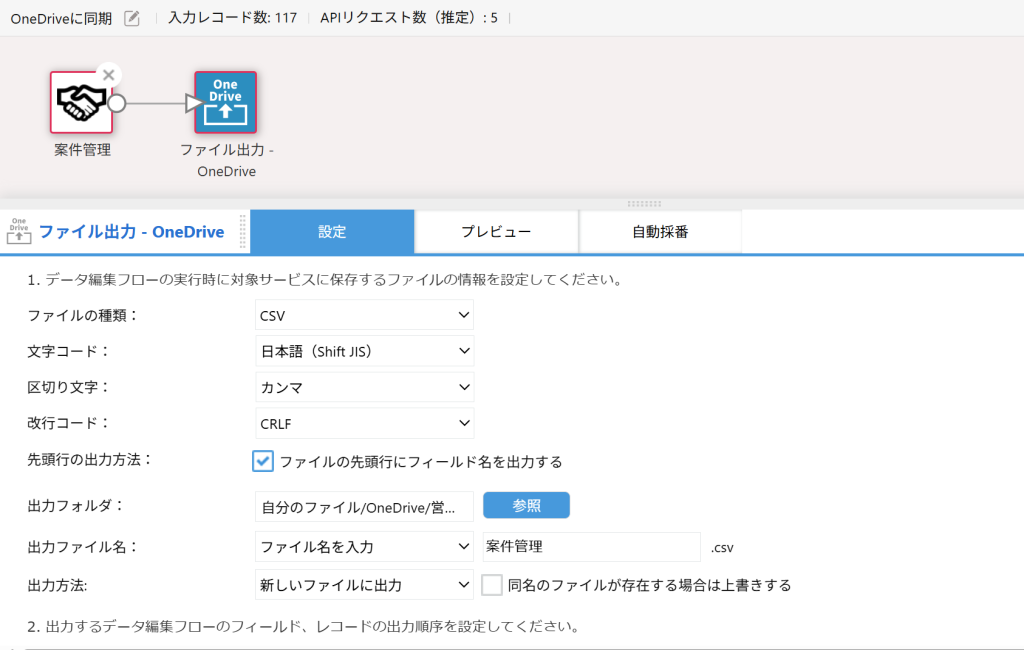Click the 案件管理 file name input
Screen dimensions: 1024x650
(592, 546)
